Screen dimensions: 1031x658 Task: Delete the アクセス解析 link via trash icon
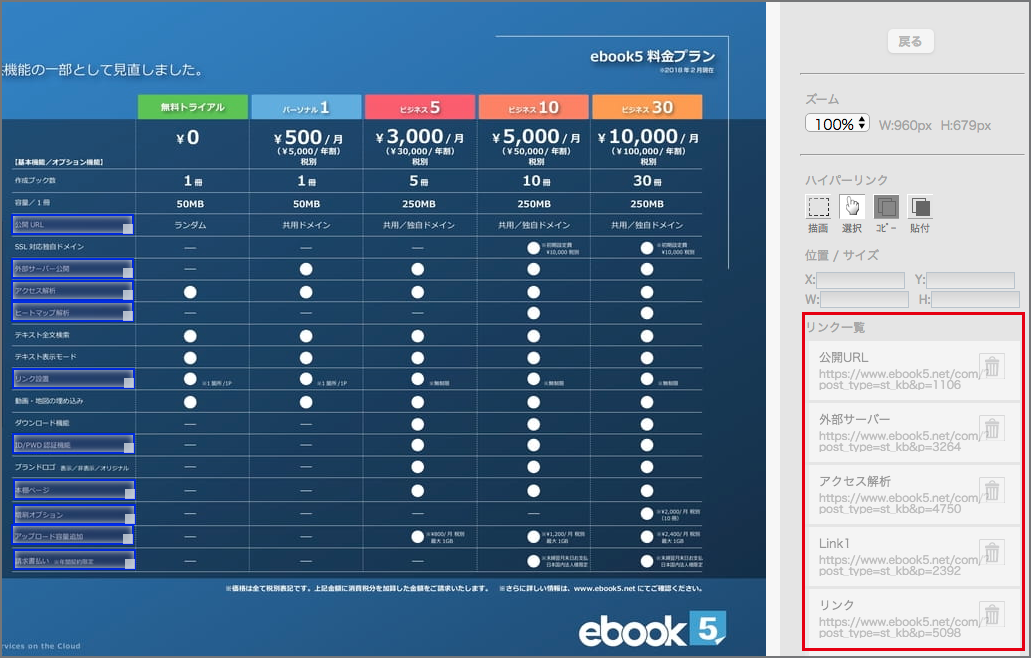(992, 490)
